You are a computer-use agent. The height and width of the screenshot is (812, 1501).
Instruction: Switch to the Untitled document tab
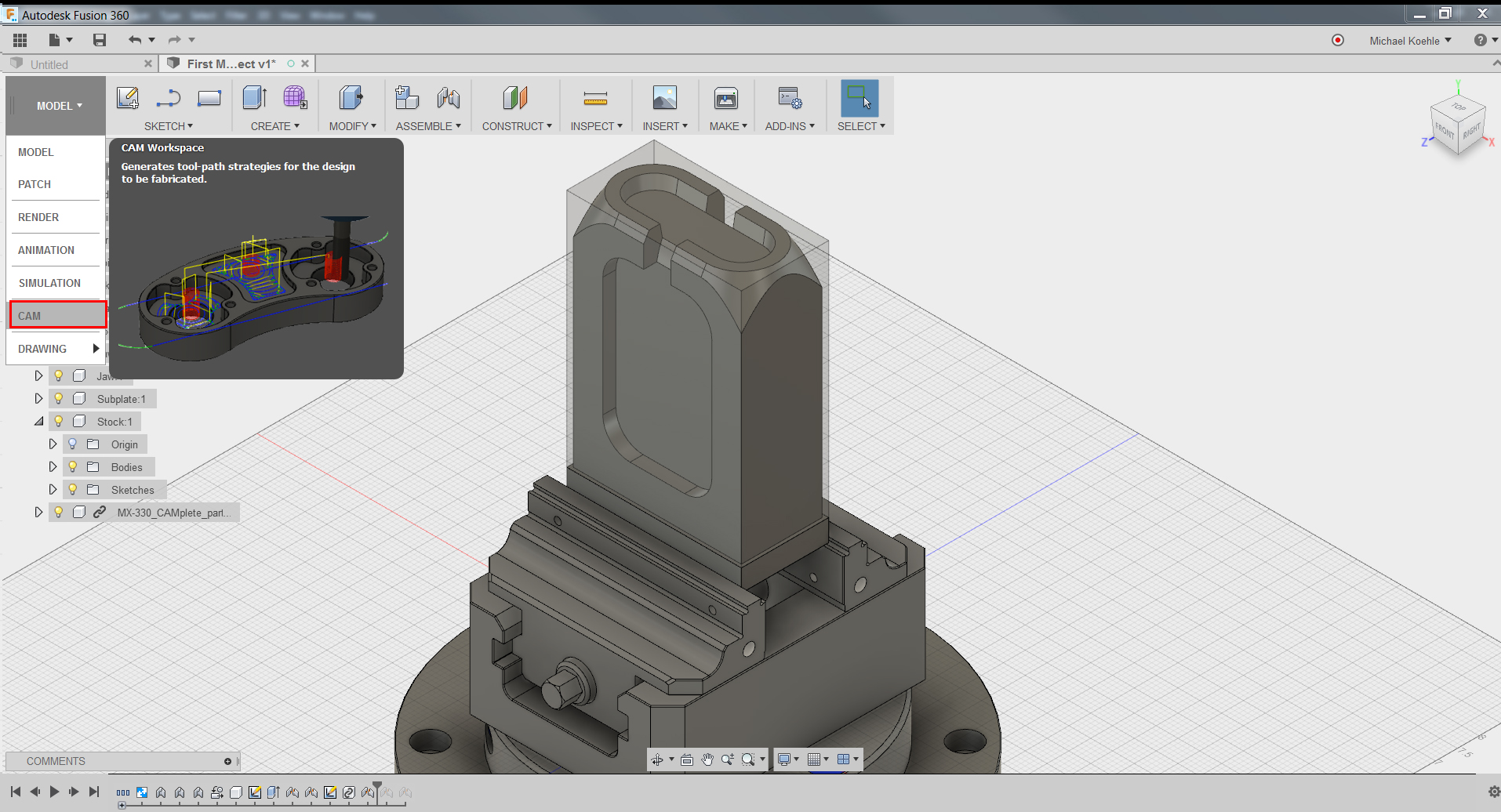[x=49, y=64]
